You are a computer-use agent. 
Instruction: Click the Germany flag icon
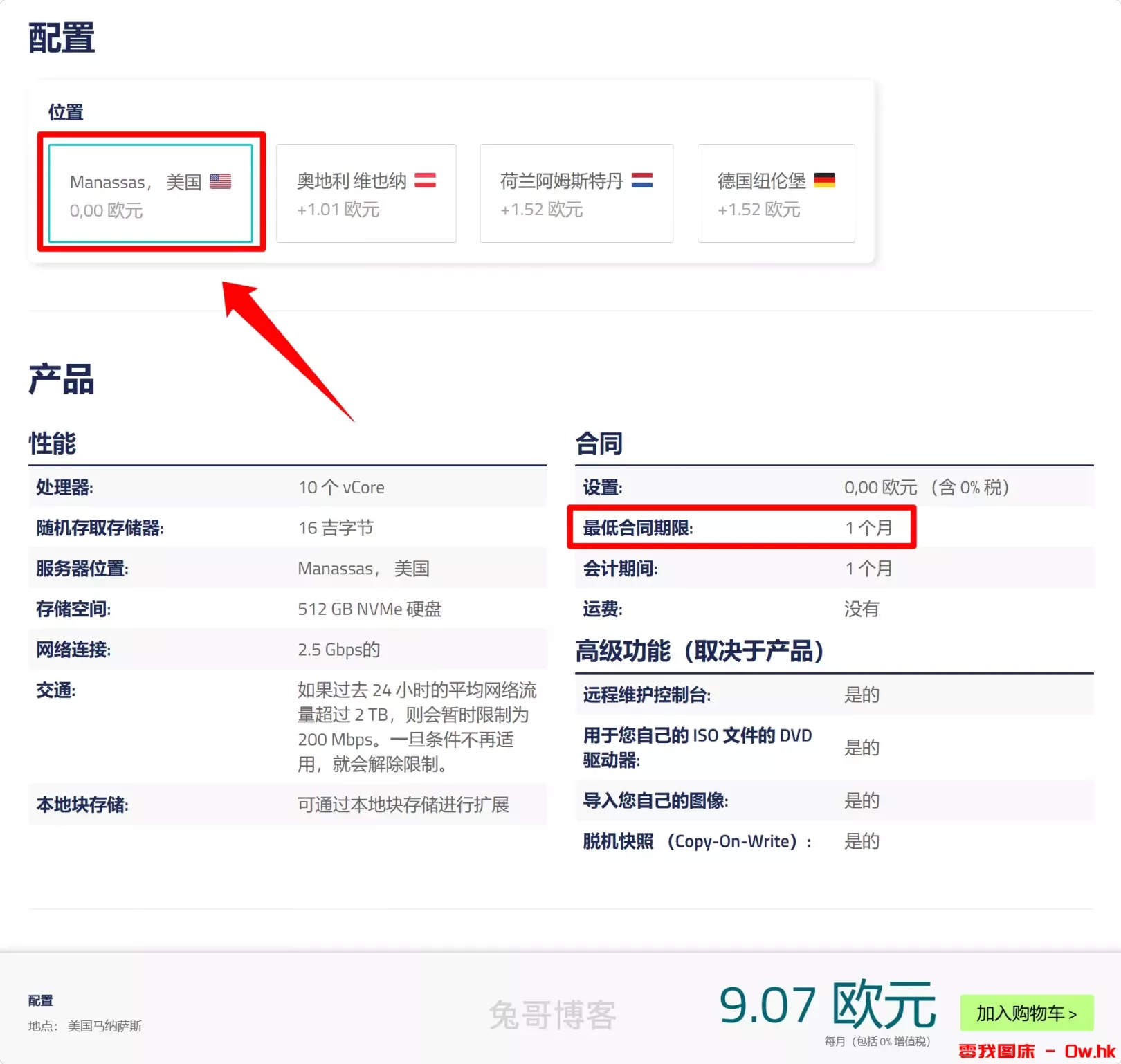coord(824,181)
